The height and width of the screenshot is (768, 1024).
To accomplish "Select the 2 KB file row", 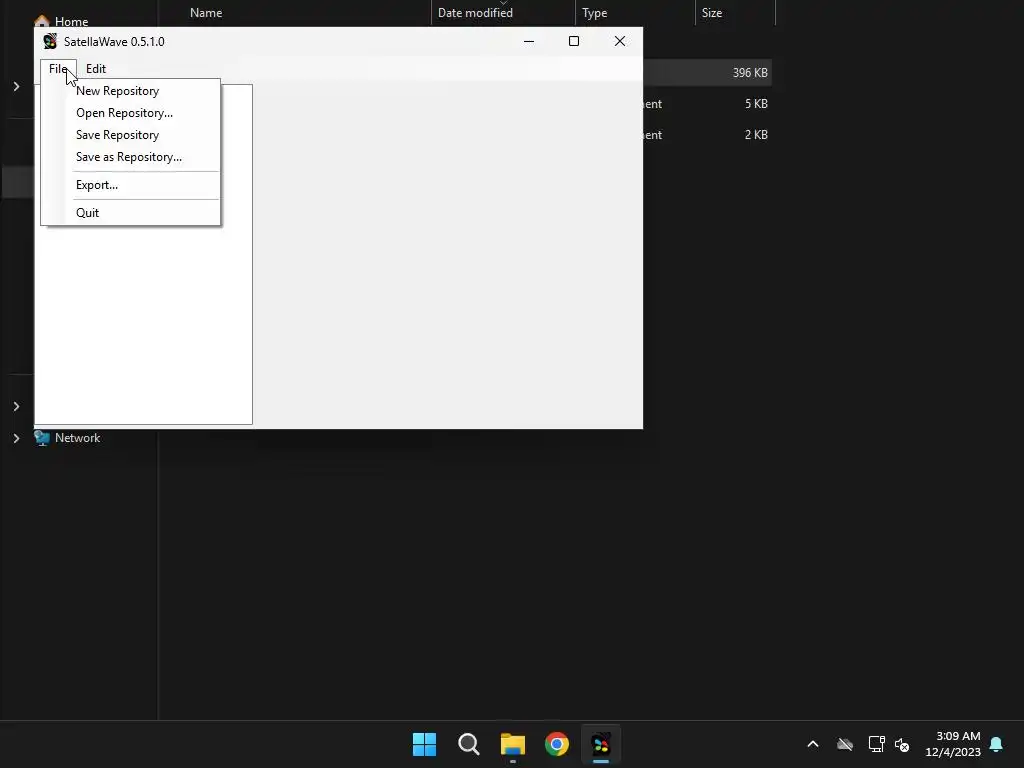I will [707, 135].
